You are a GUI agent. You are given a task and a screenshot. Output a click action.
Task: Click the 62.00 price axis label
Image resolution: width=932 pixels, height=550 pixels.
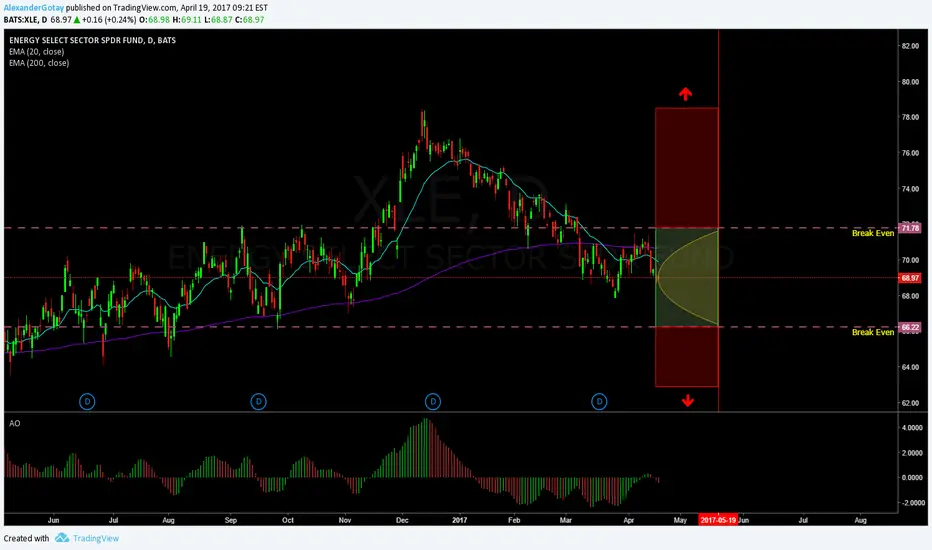pos(910,403)
